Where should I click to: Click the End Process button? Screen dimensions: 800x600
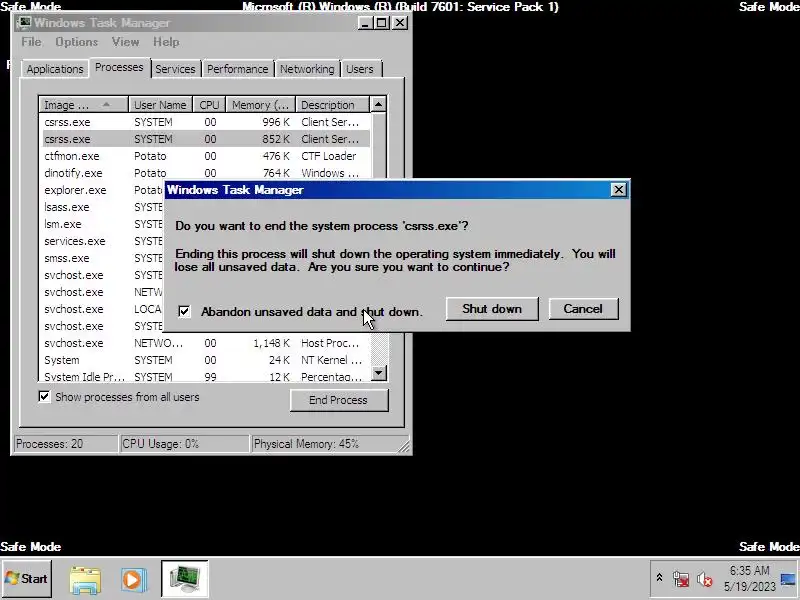pyautogui.click(x=339, y=400)
